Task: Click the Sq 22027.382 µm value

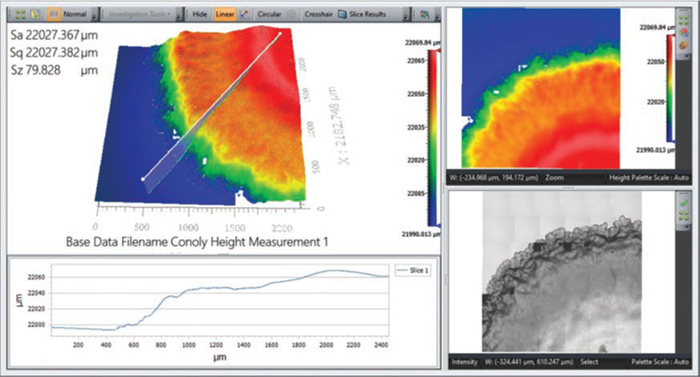Action: [x=54, y=53]
